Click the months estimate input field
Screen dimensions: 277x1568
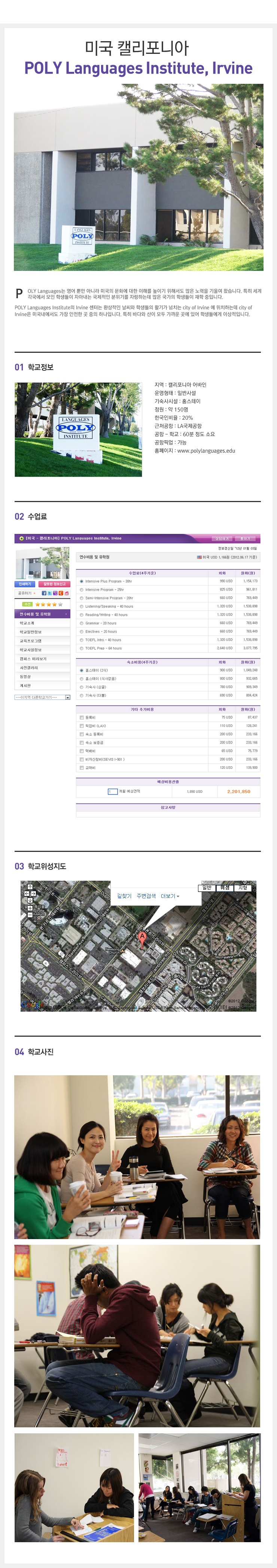click(x=112, y=791)
